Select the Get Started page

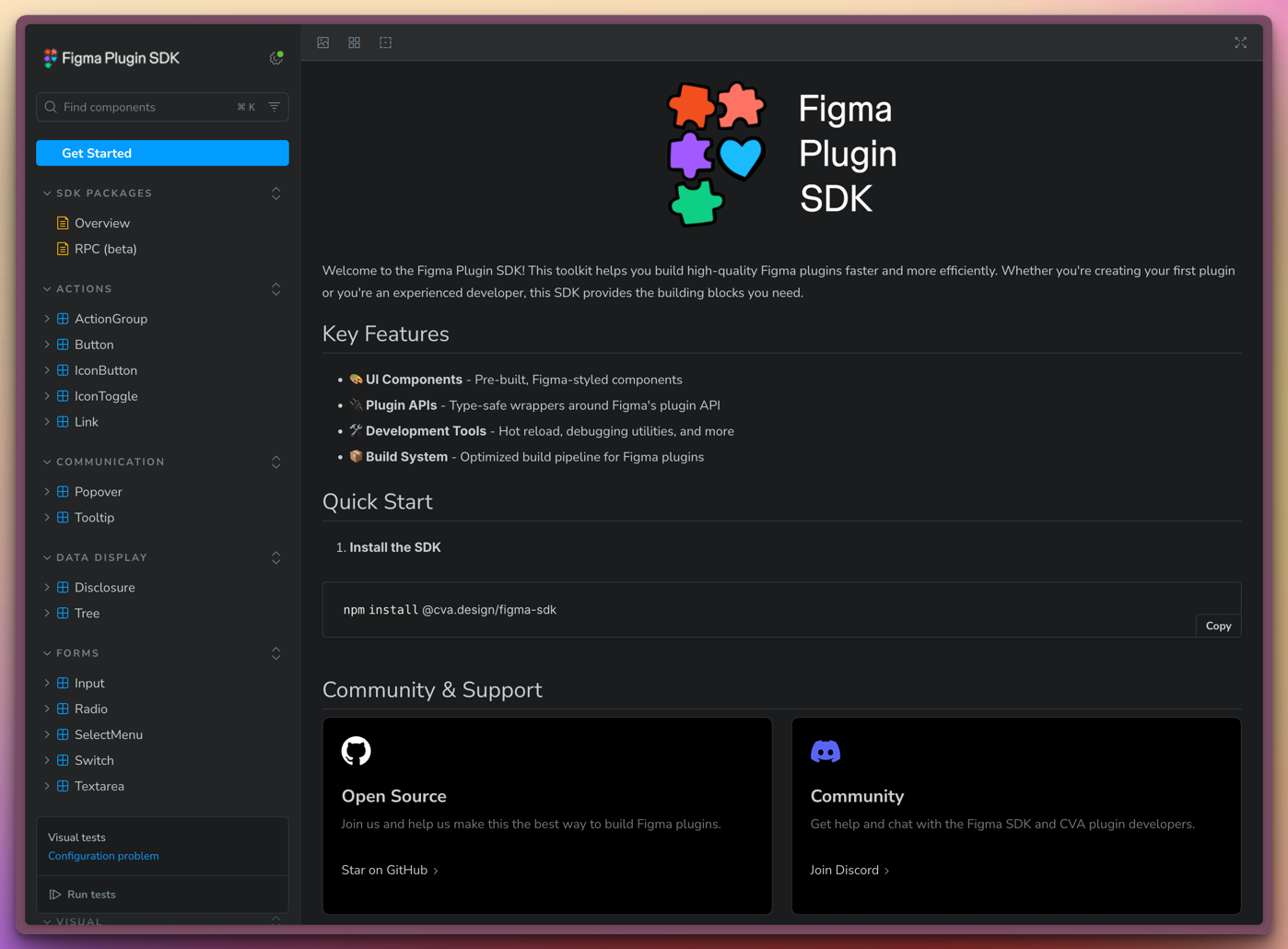click(162, 153)
